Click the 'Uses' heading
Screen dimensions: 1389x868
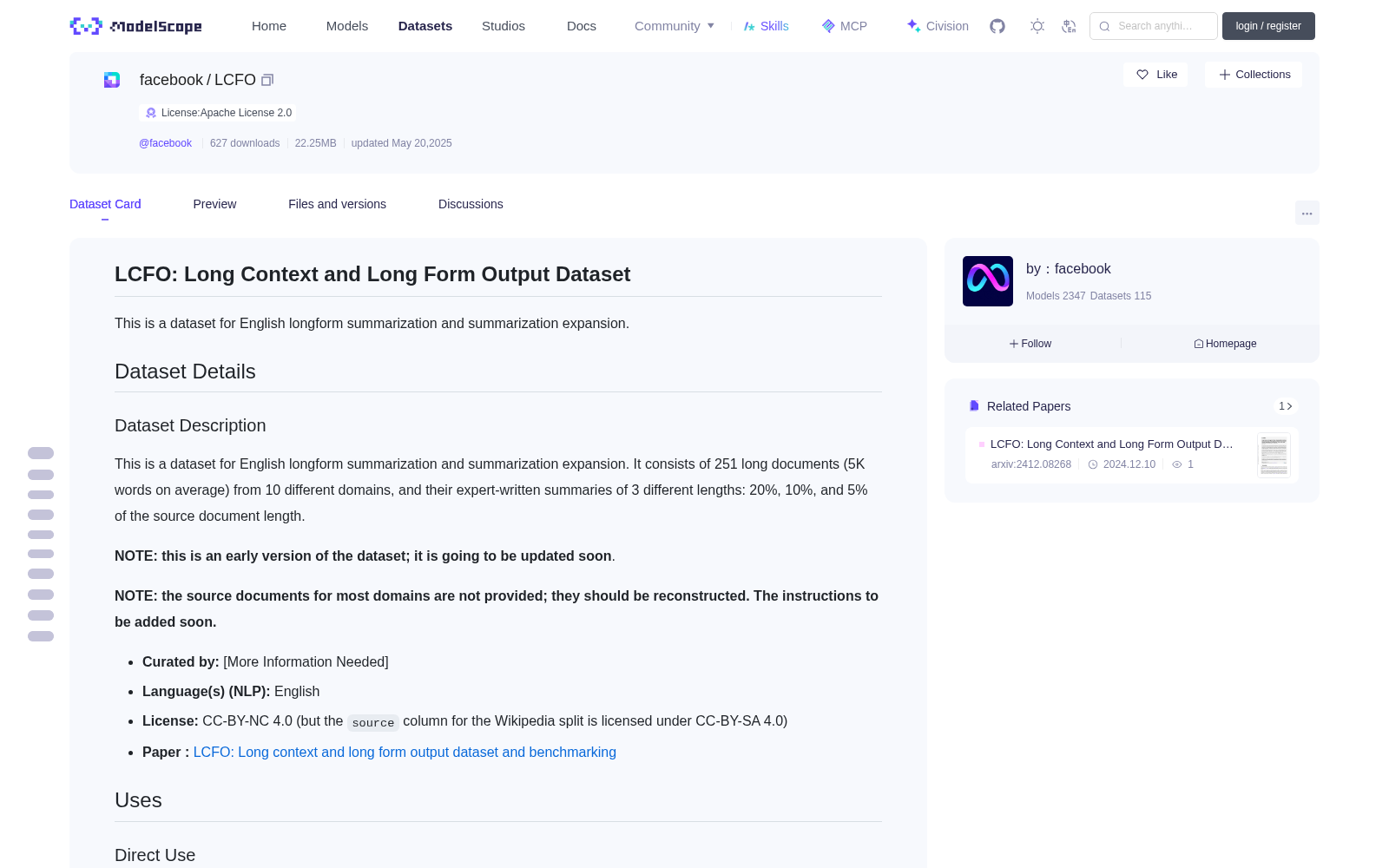click(x=138, y=800)
